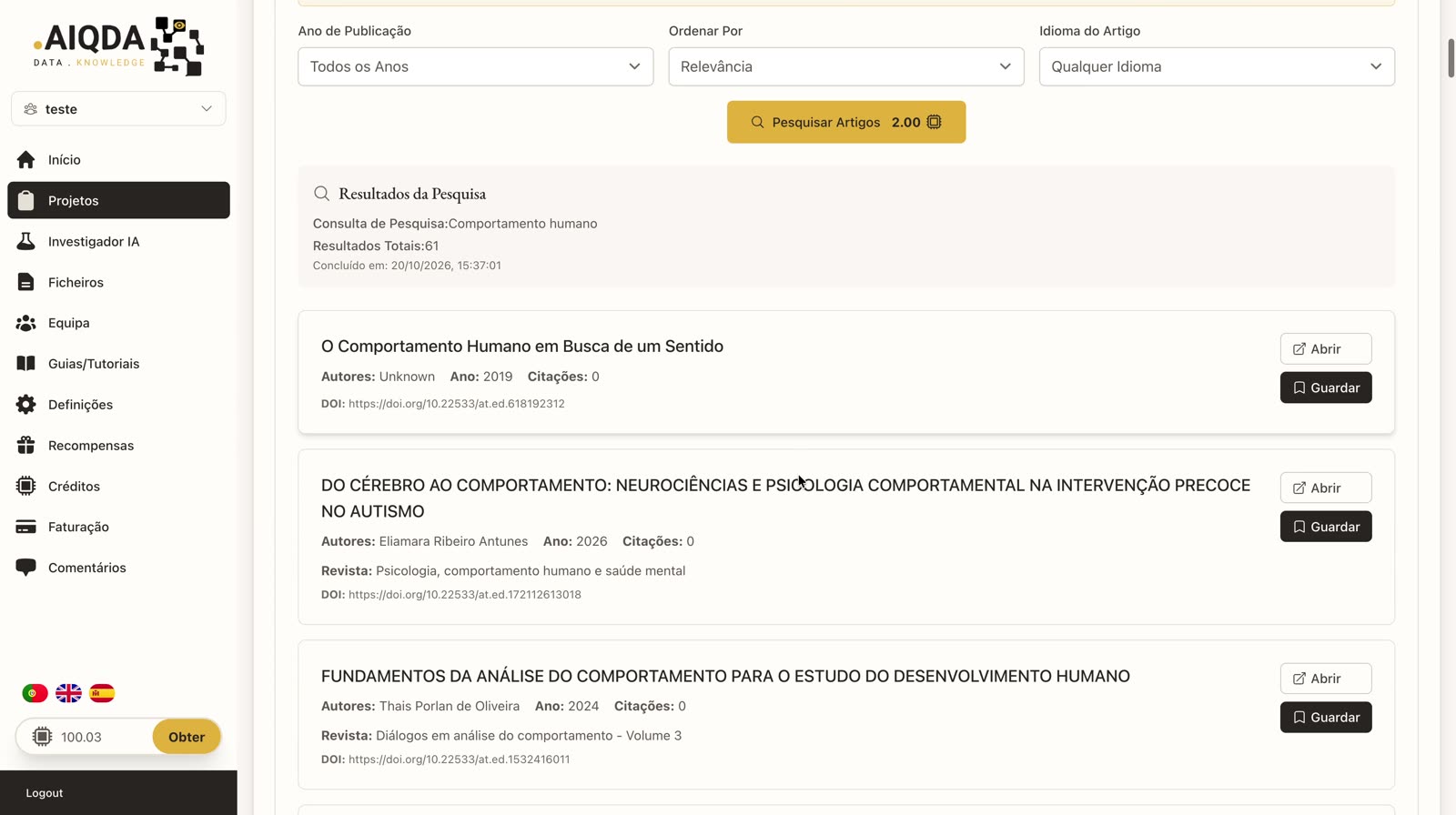Viewport: 1456px width, 815px height.
Task: Click the people icon beside Equipa
Action: pyautogui.click(x=25, y=323)
